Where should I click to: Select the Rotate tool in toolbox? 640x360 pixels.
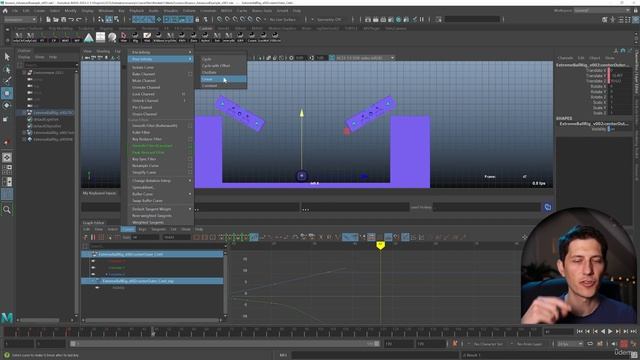pyautogui.click(x=7, y=106)
